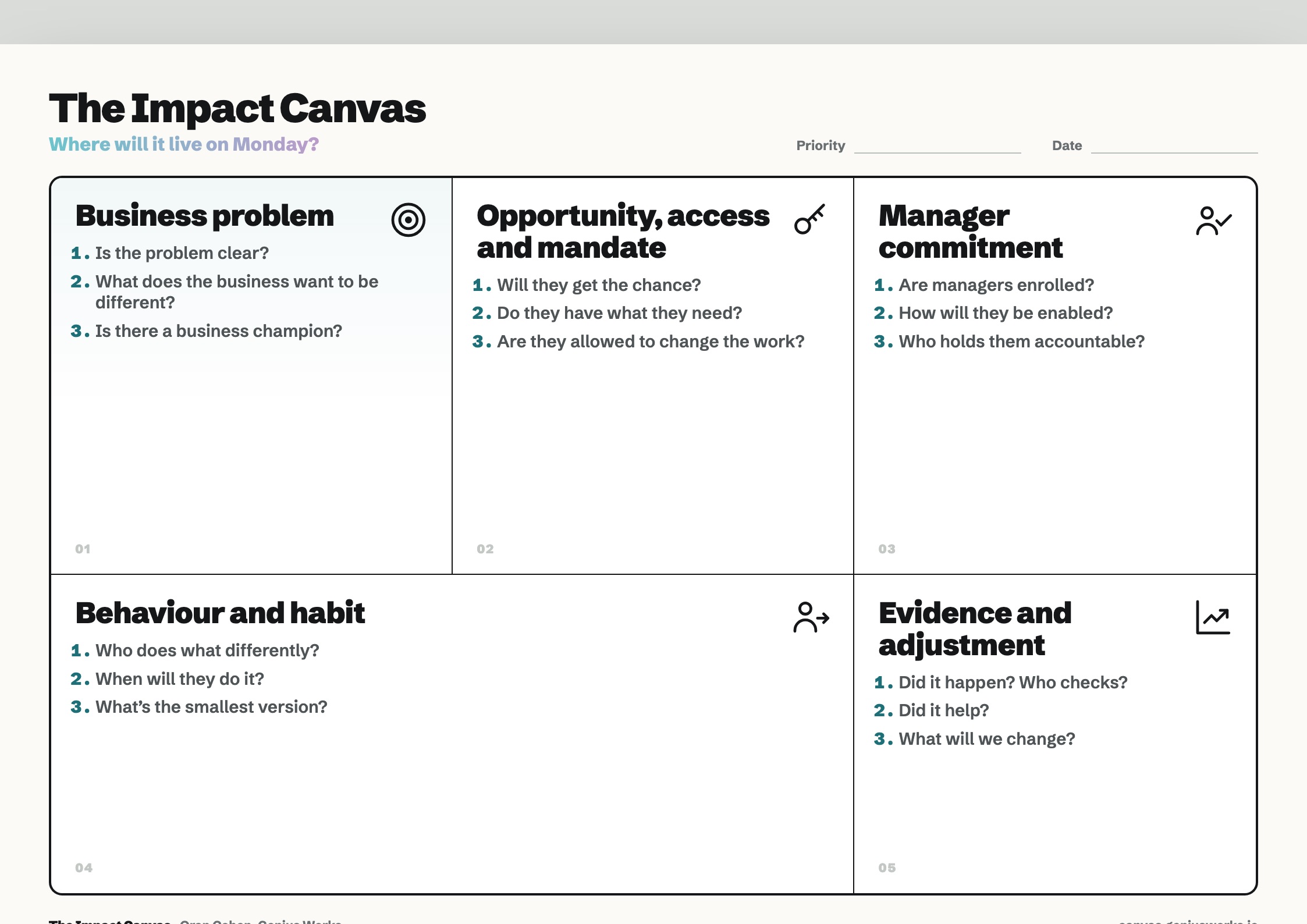The image size is (1307, 924).
Task: Click 'Are managers enrolled?' question
Action: 996,285
